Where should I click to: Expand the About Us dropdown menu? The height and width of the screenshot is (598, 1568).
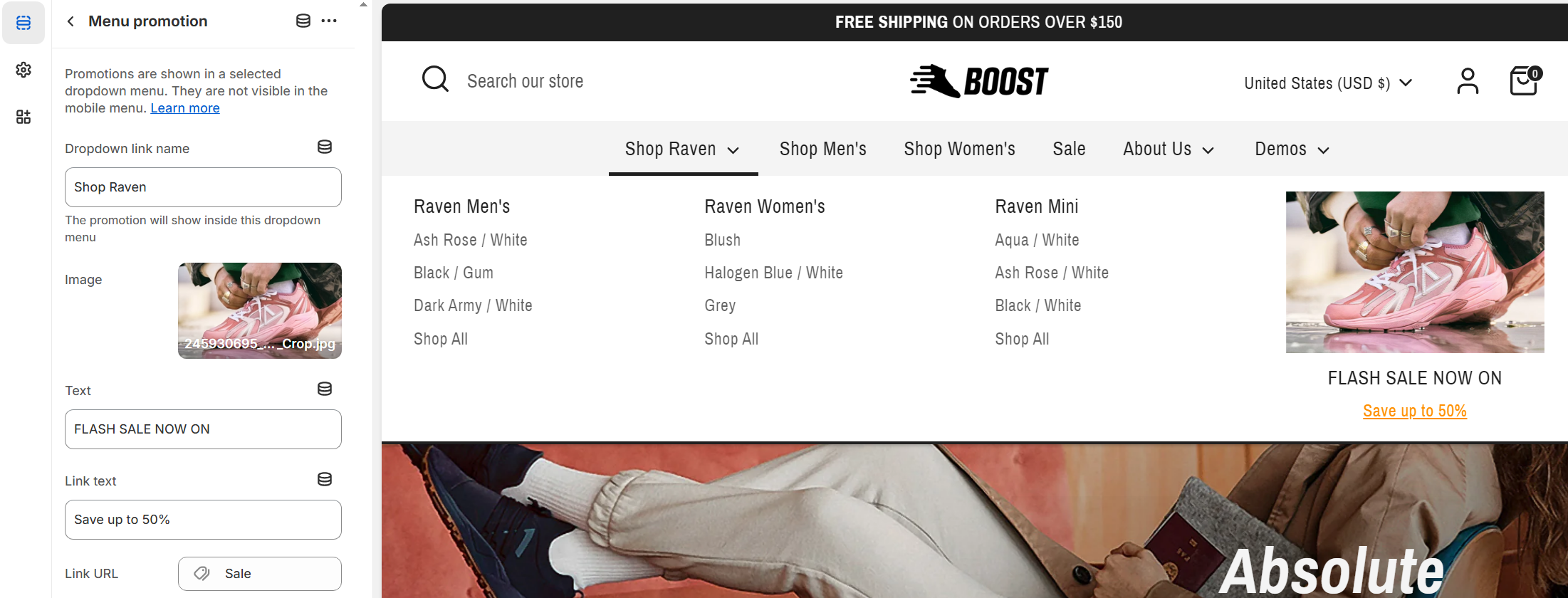pyautogui.click(x=1169, y=149)
